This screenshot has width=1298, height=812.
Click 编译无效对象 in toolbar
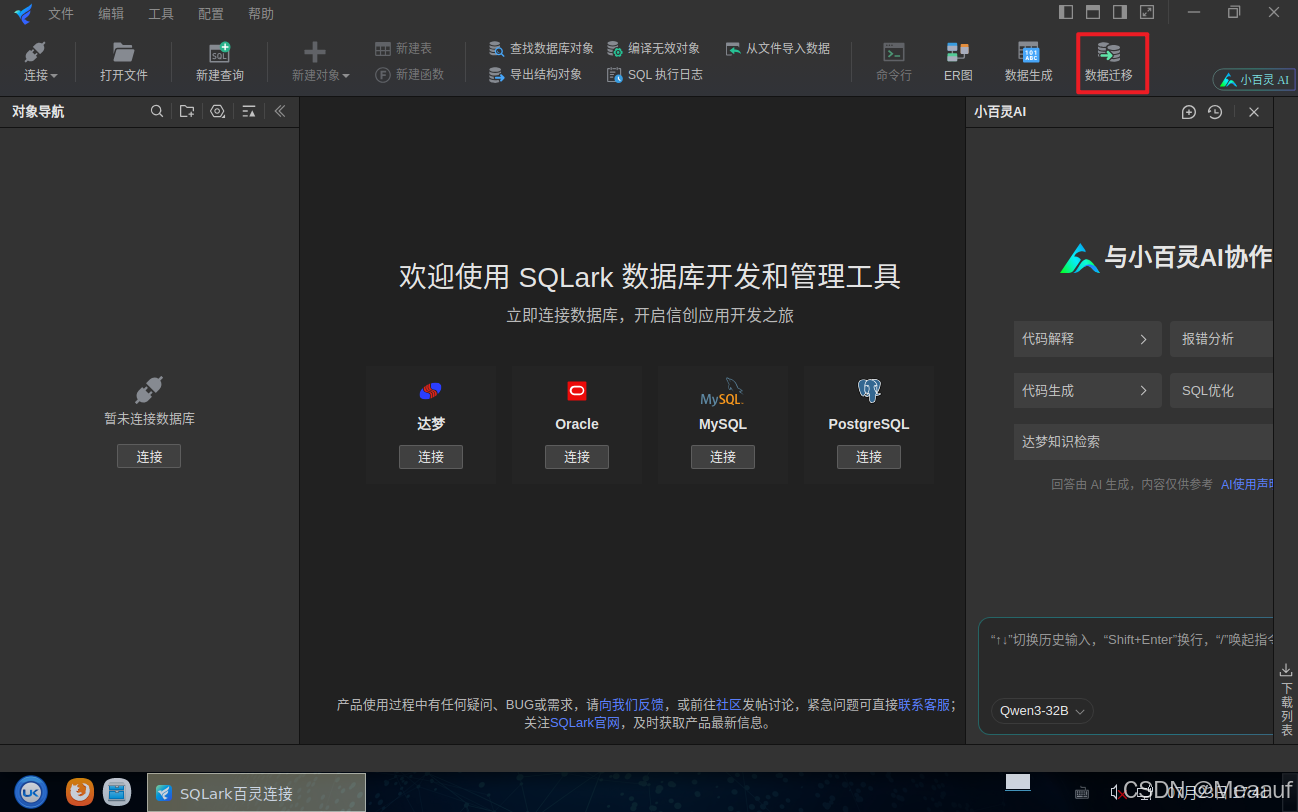tap(653, 48)
